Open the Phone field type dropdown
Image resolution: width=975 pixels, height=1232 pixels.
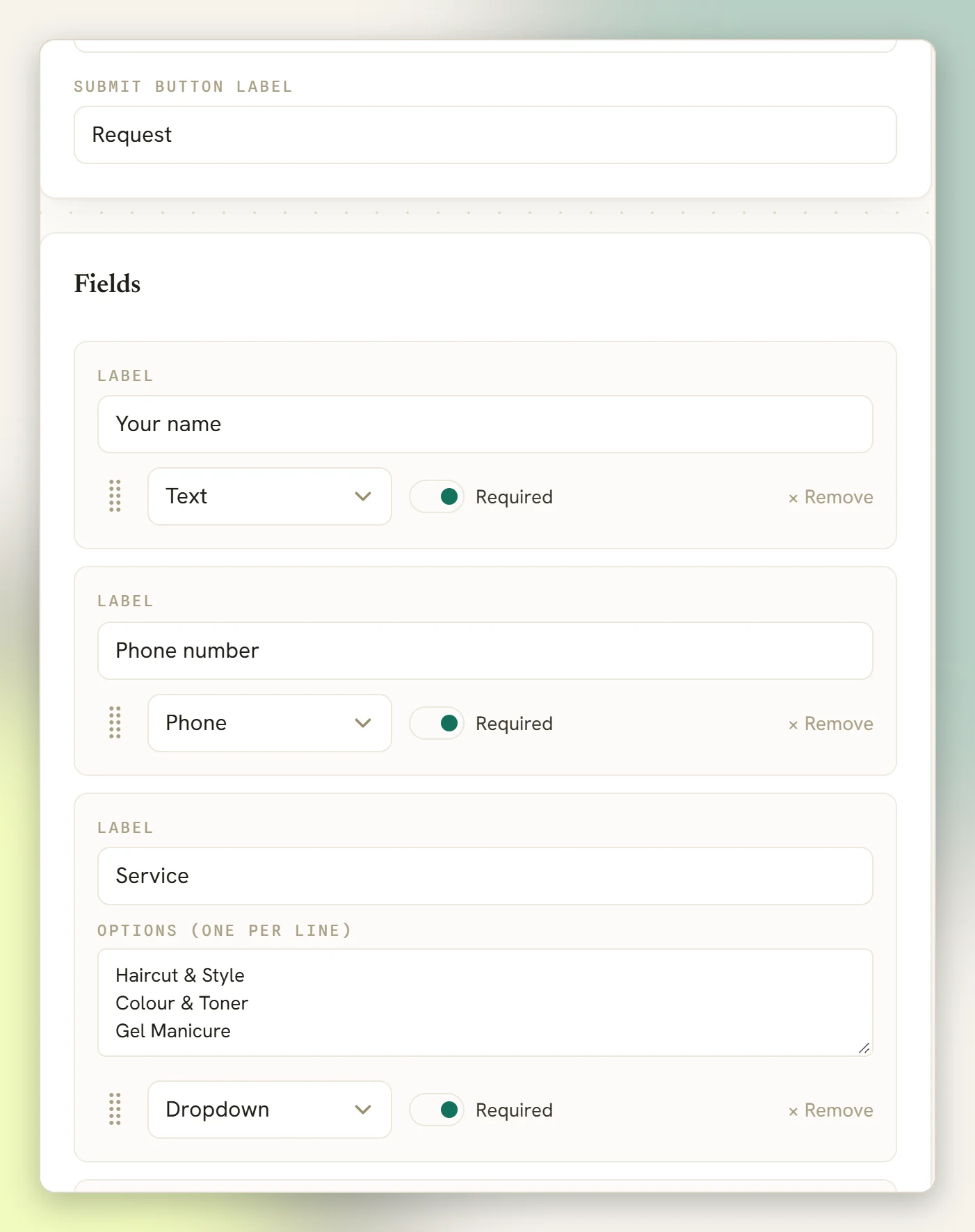coord(270,723)
